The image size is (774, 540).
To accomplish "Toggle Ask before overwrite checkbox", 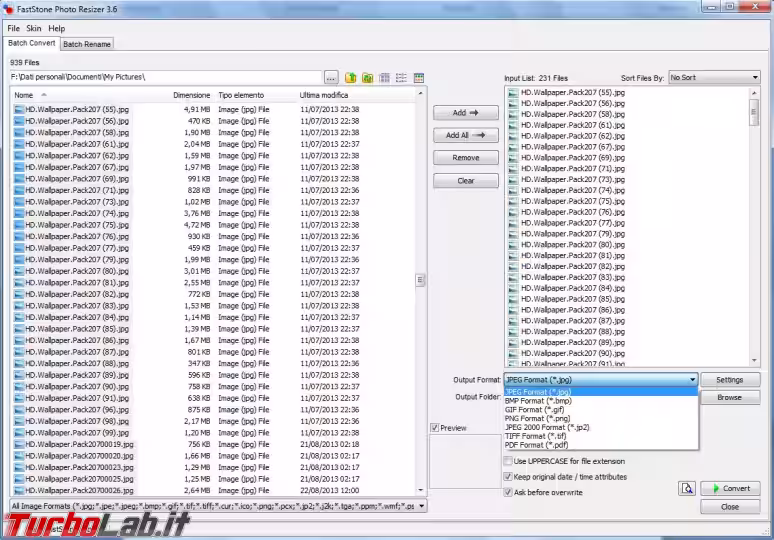I will (x=507, y=492).
